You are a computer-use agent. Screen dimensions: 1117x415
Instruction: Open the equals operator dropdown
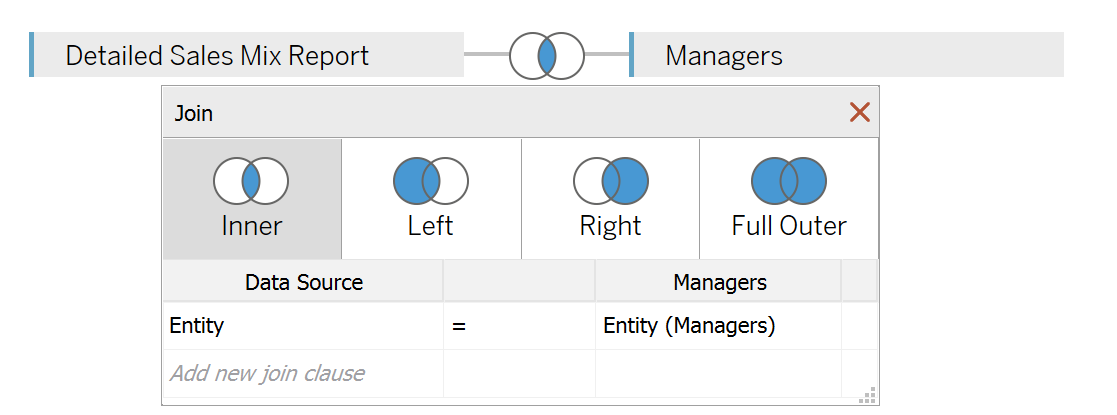tap(519, 326)
